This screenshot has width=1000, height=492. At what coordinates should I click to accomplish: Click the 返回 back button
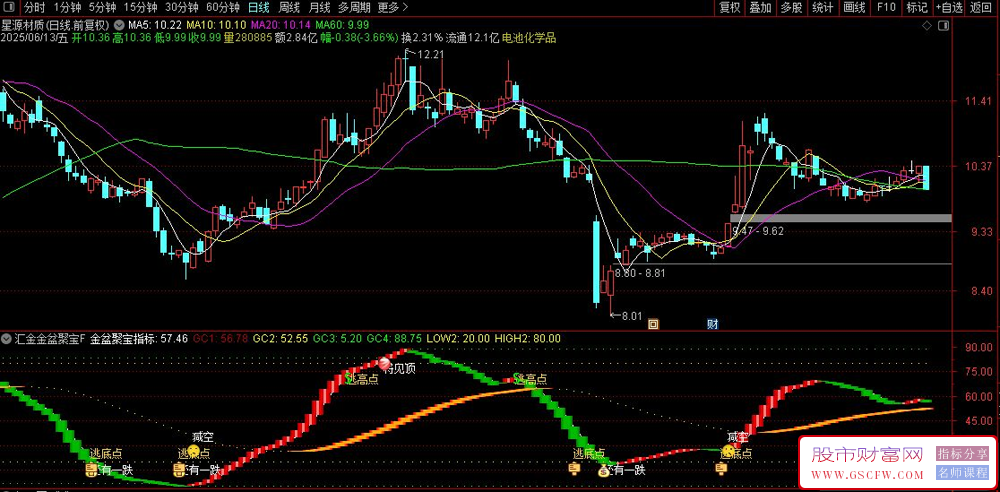click(981, 8)
